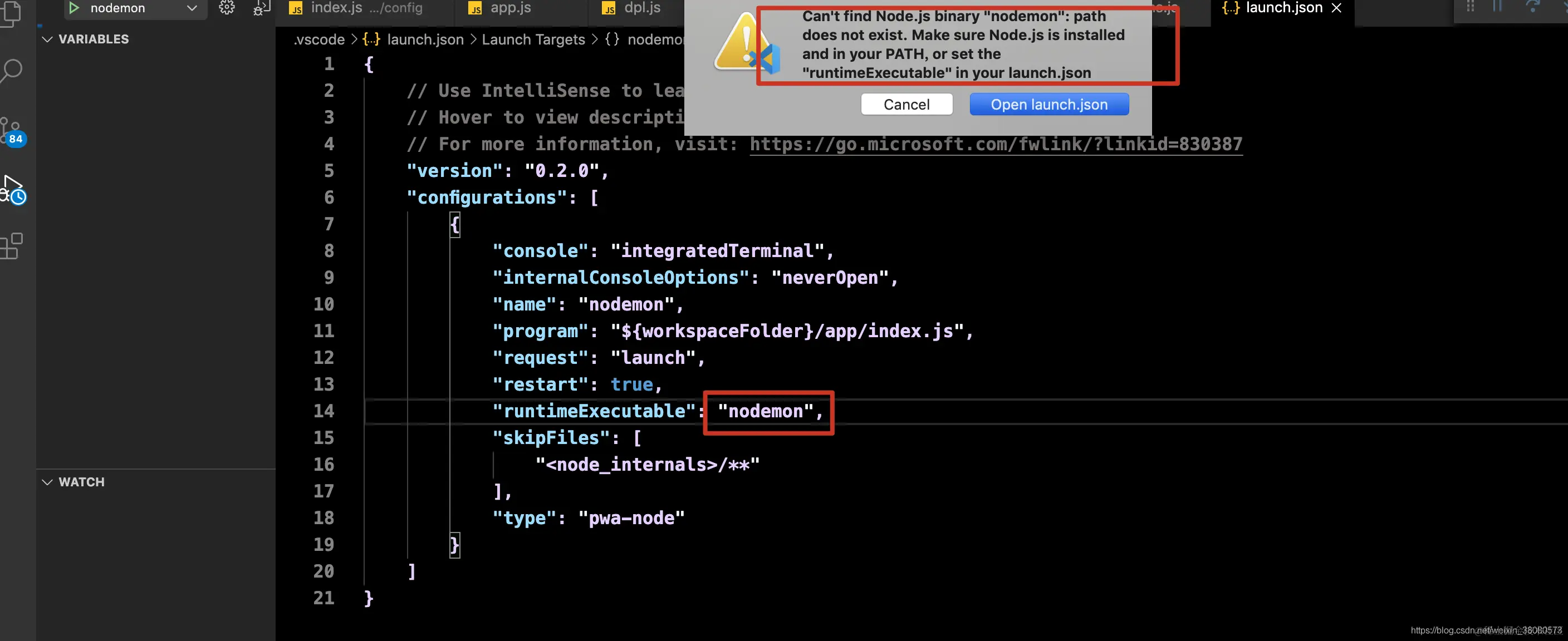This screenshot has height=641, width=1568.
Task: Collapse the VARIABLES section
Action: coord(47,40)
